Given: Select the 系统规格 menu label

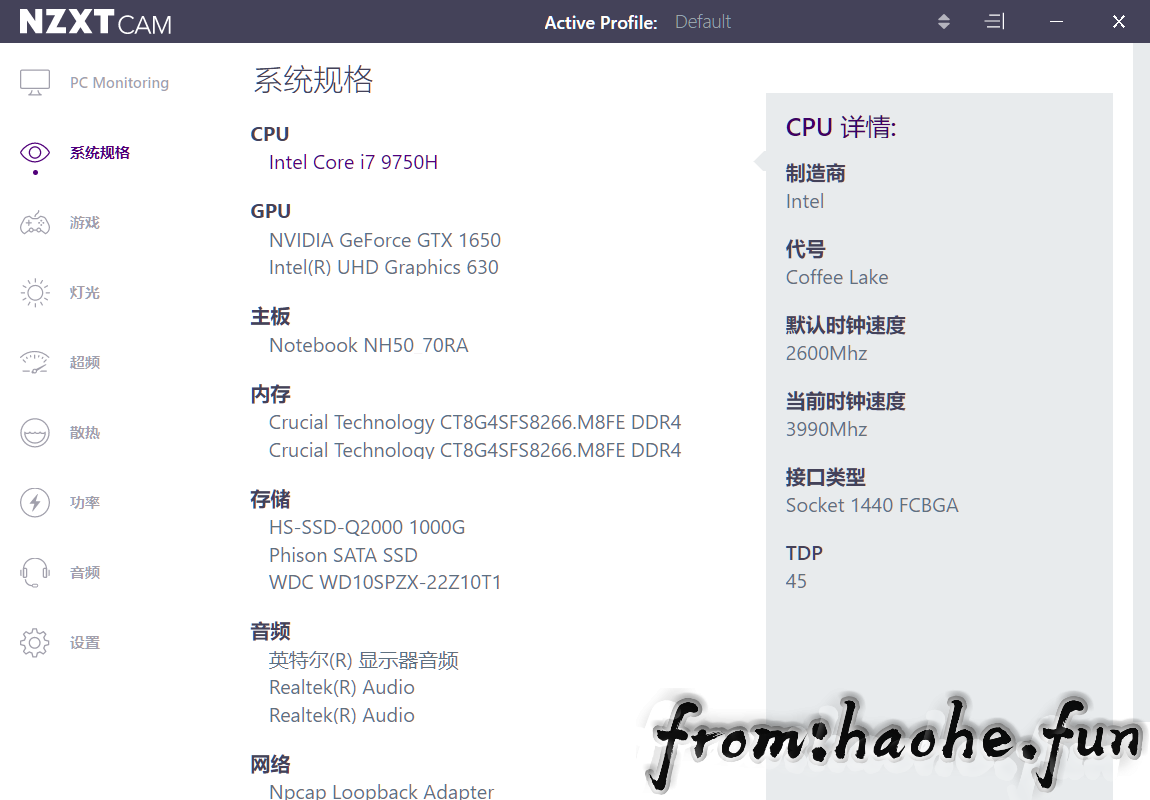Looking at the screenshot, I should coord(100,153).
